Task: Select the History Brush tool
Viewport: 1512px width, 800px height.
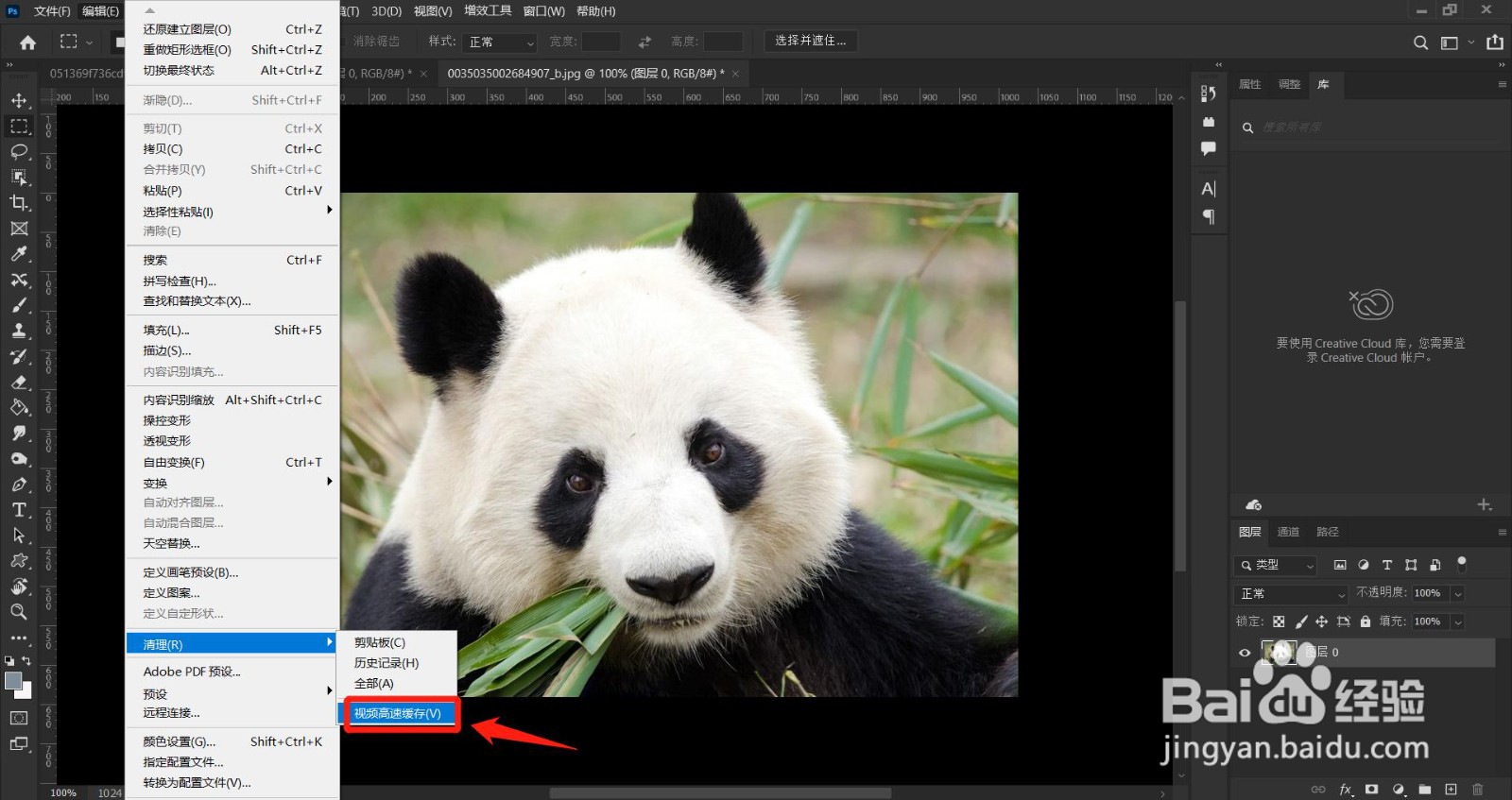Action: click(x=19, y=356)
